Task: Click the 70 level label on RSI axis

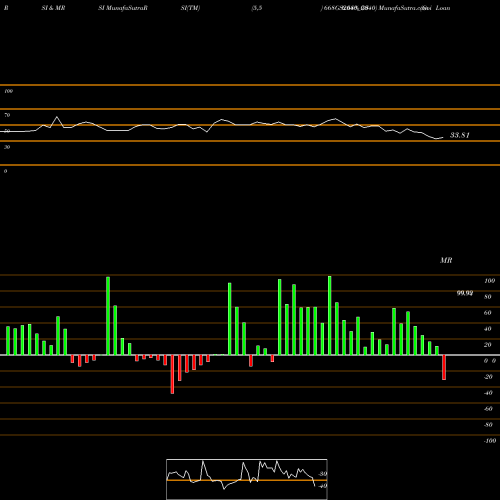Action: coord(7,115)
